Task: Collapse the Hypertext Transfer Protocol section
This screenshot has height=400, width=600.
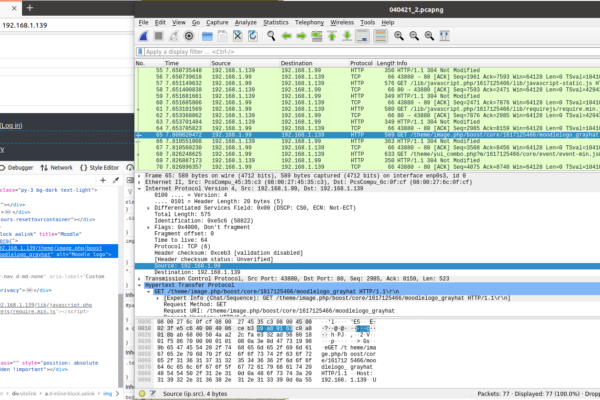Action: click(x=140, y=285)
